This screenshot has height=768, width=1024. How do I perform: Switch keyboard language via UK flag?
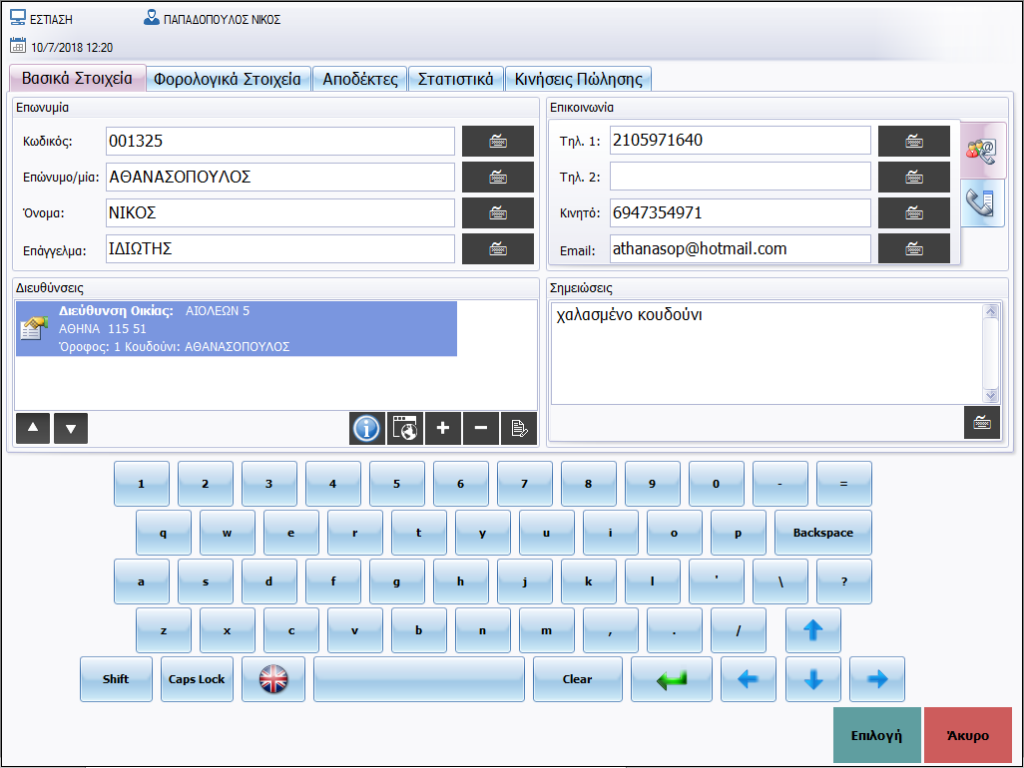tap(273, 679)
